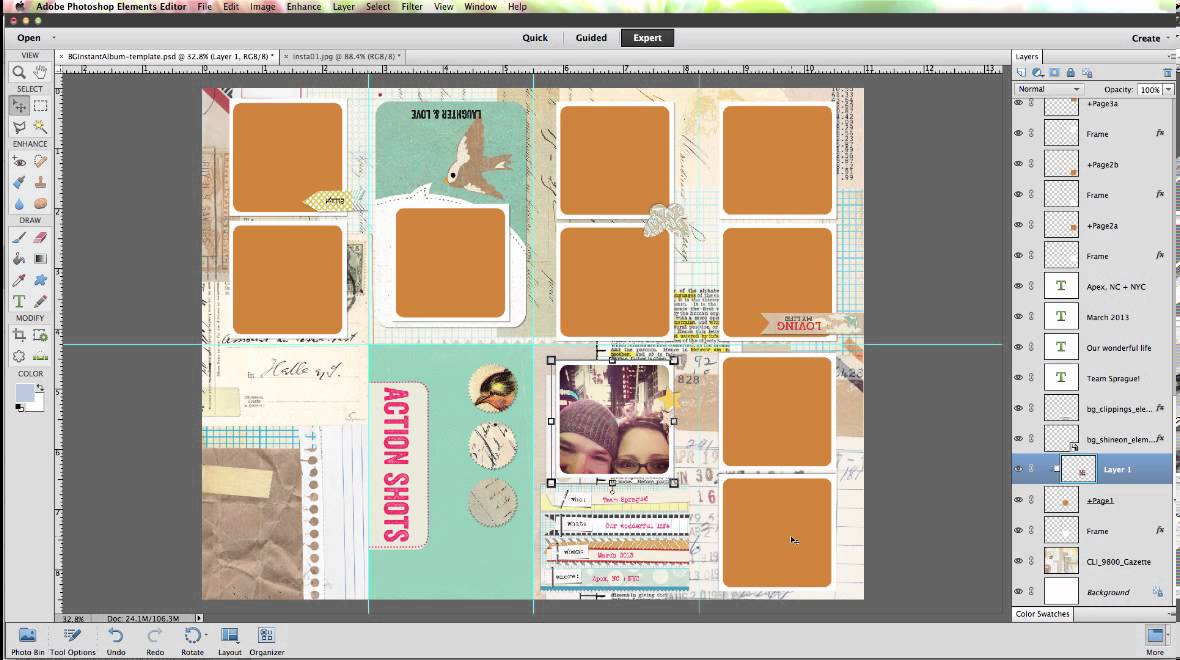Select the Zoom tool

click(19, 72)
